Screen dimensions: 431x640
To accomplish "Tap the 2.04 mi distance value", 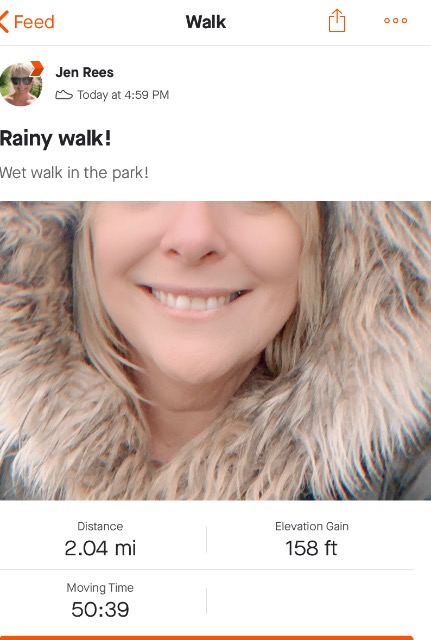I will (100, 548).
